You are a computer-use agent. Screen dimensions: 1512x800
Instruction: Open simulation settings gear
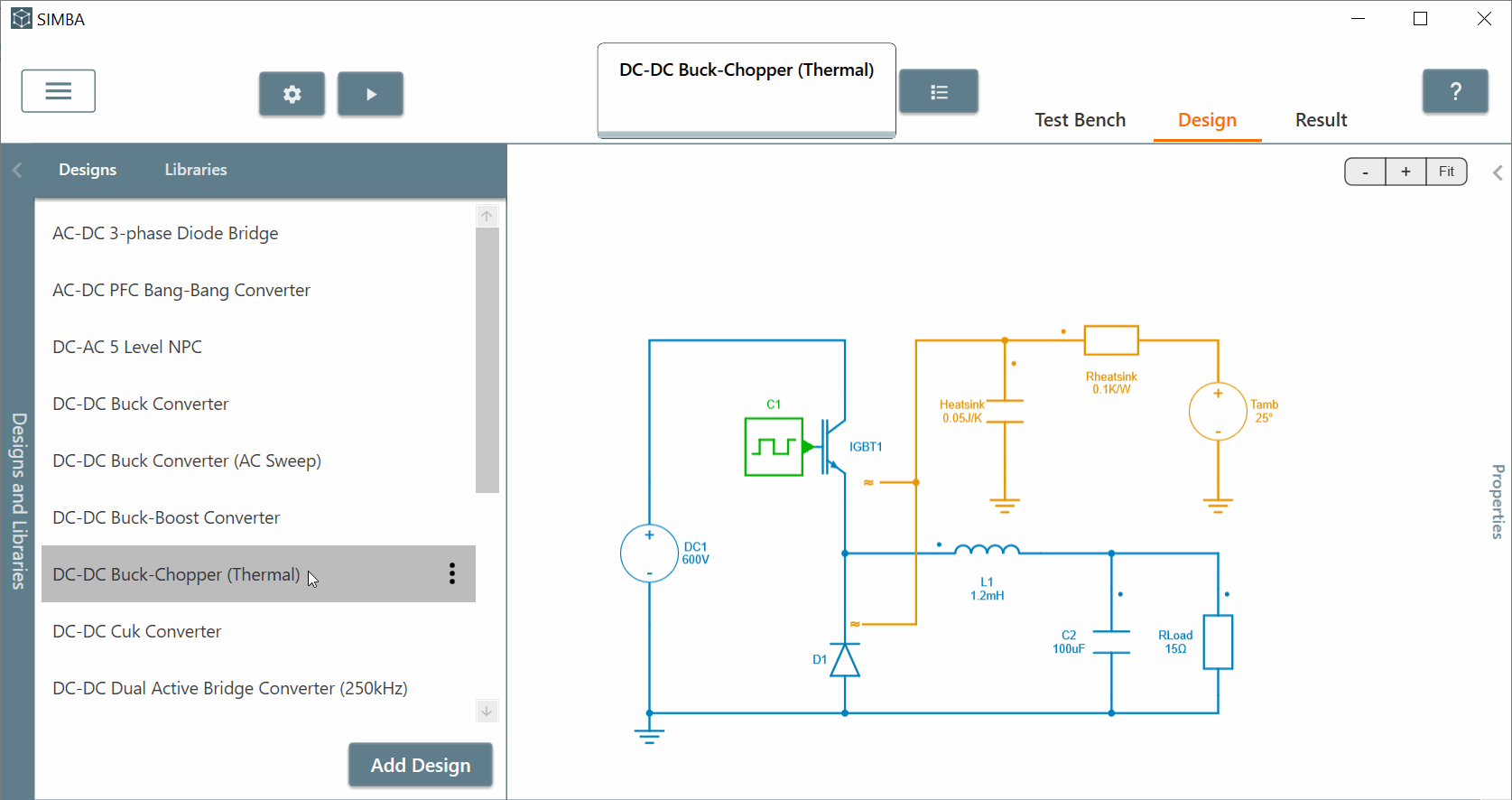[x=292, y=94]
